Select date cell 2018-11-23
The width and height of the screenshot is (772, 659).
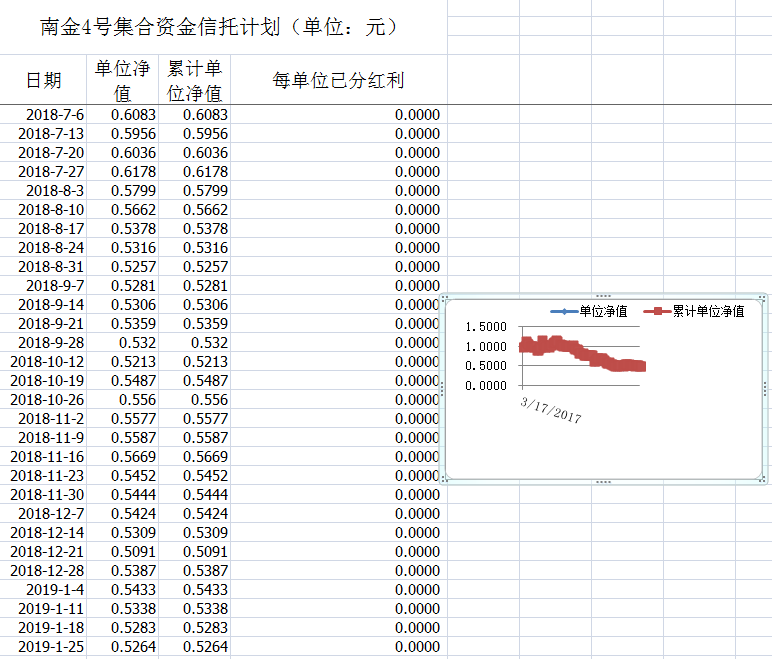click(x=43, y=476)
